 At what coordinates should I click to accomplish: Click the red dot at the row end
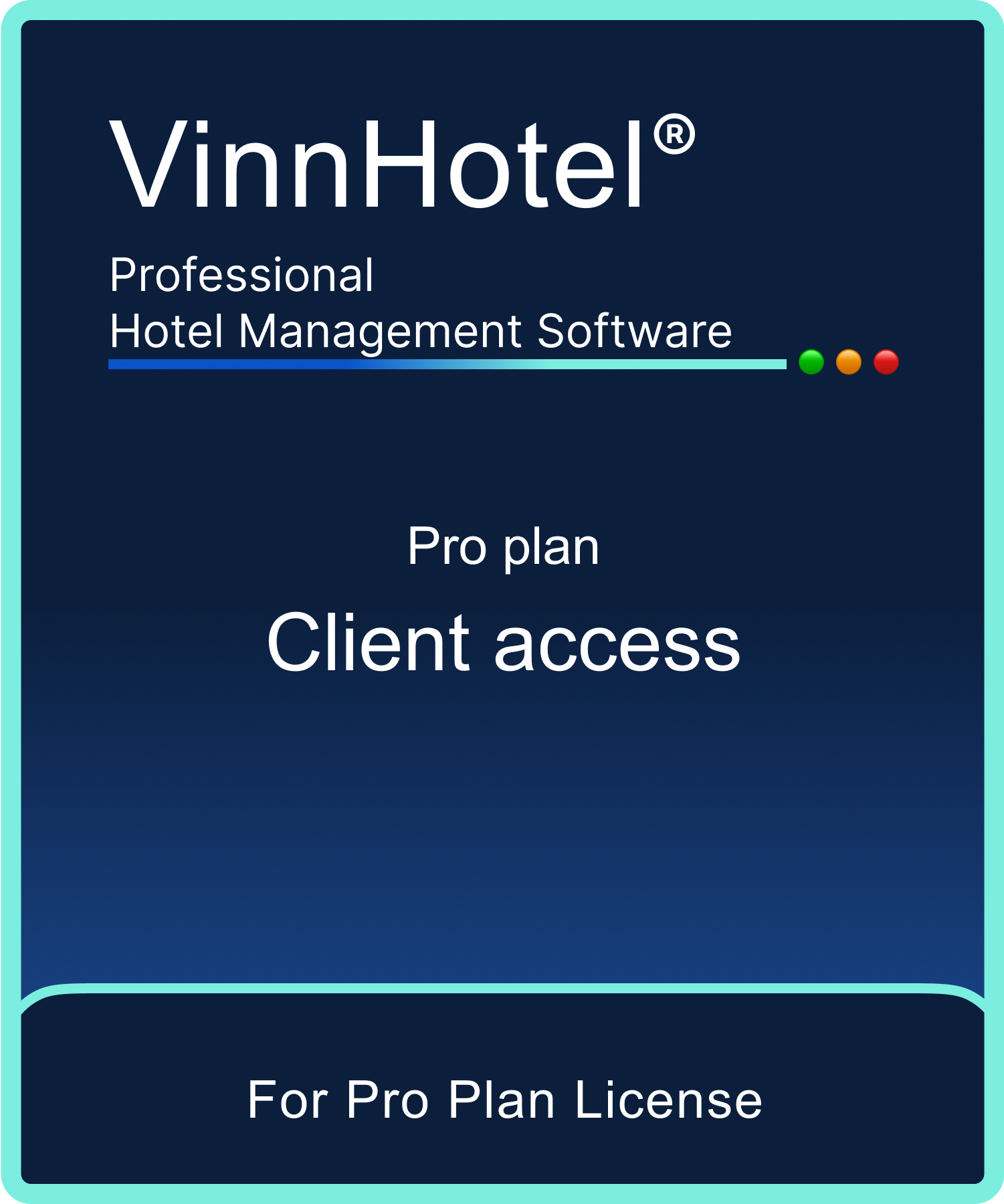[886, 362]
